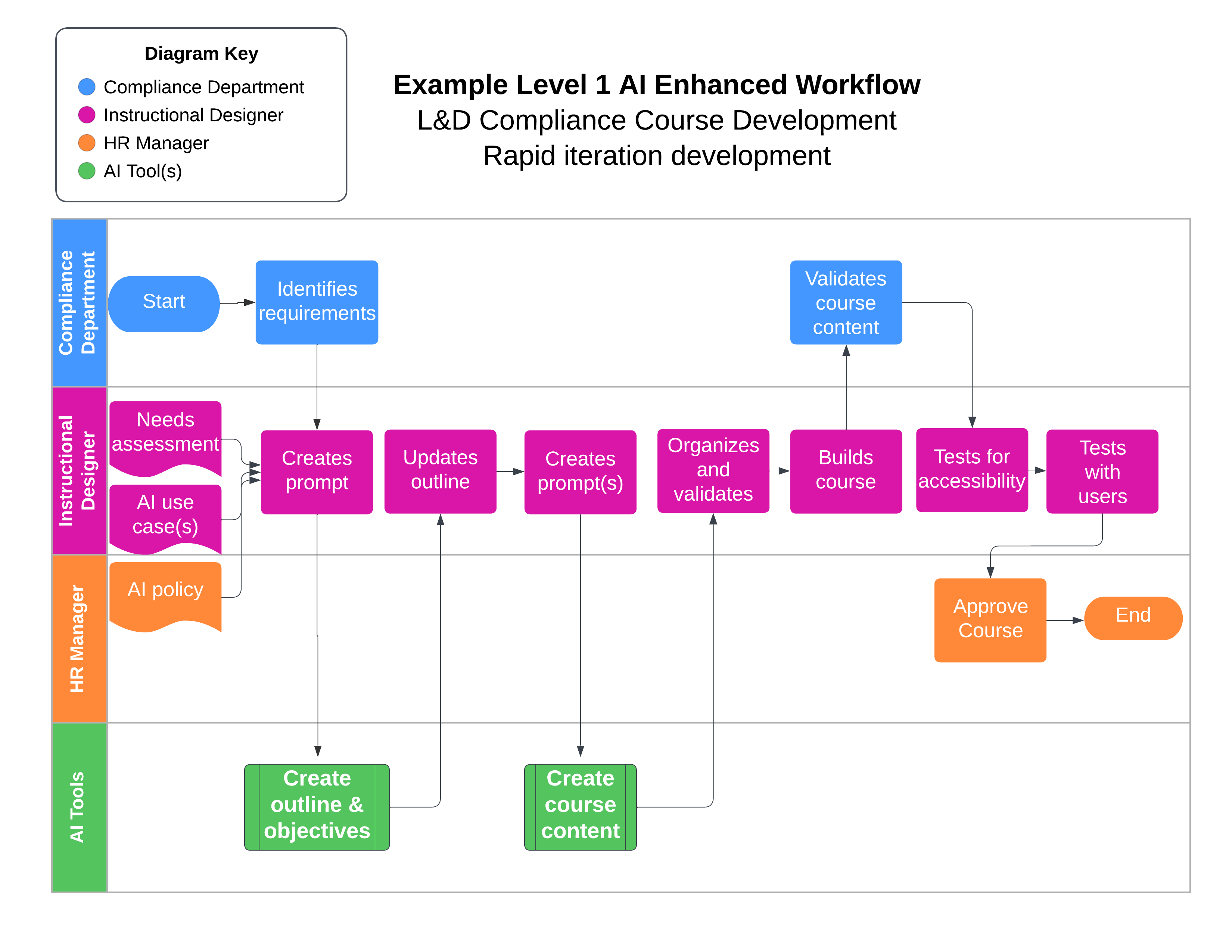Click the Instructional Designer legend label
1232x952 pixels.
pos(193,115)
